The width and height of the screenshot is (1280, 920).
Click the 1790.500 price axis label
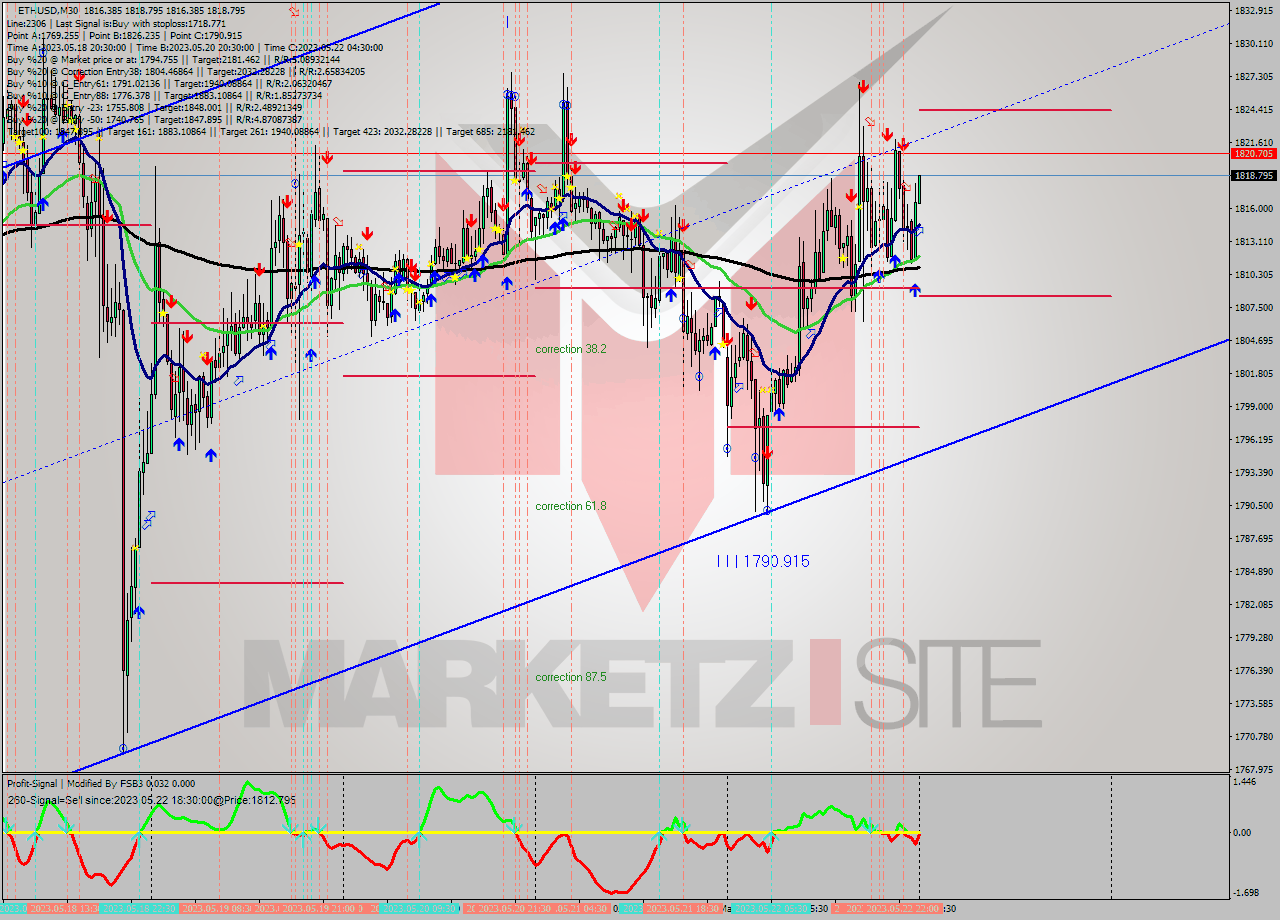pos(1253,505)
